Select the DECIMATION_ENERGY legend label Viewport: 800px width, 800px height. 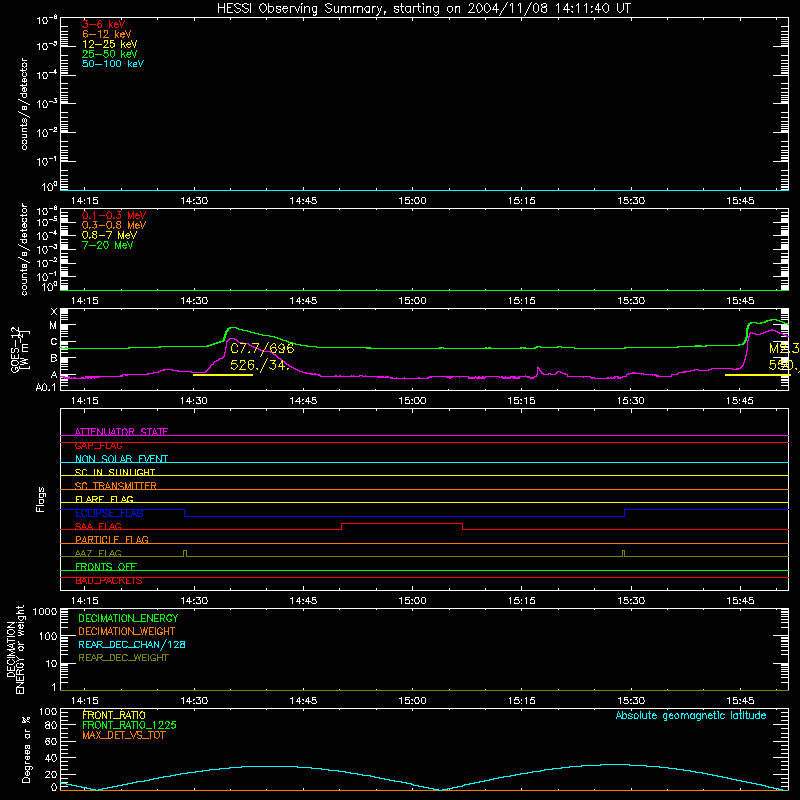click(128, 618)
